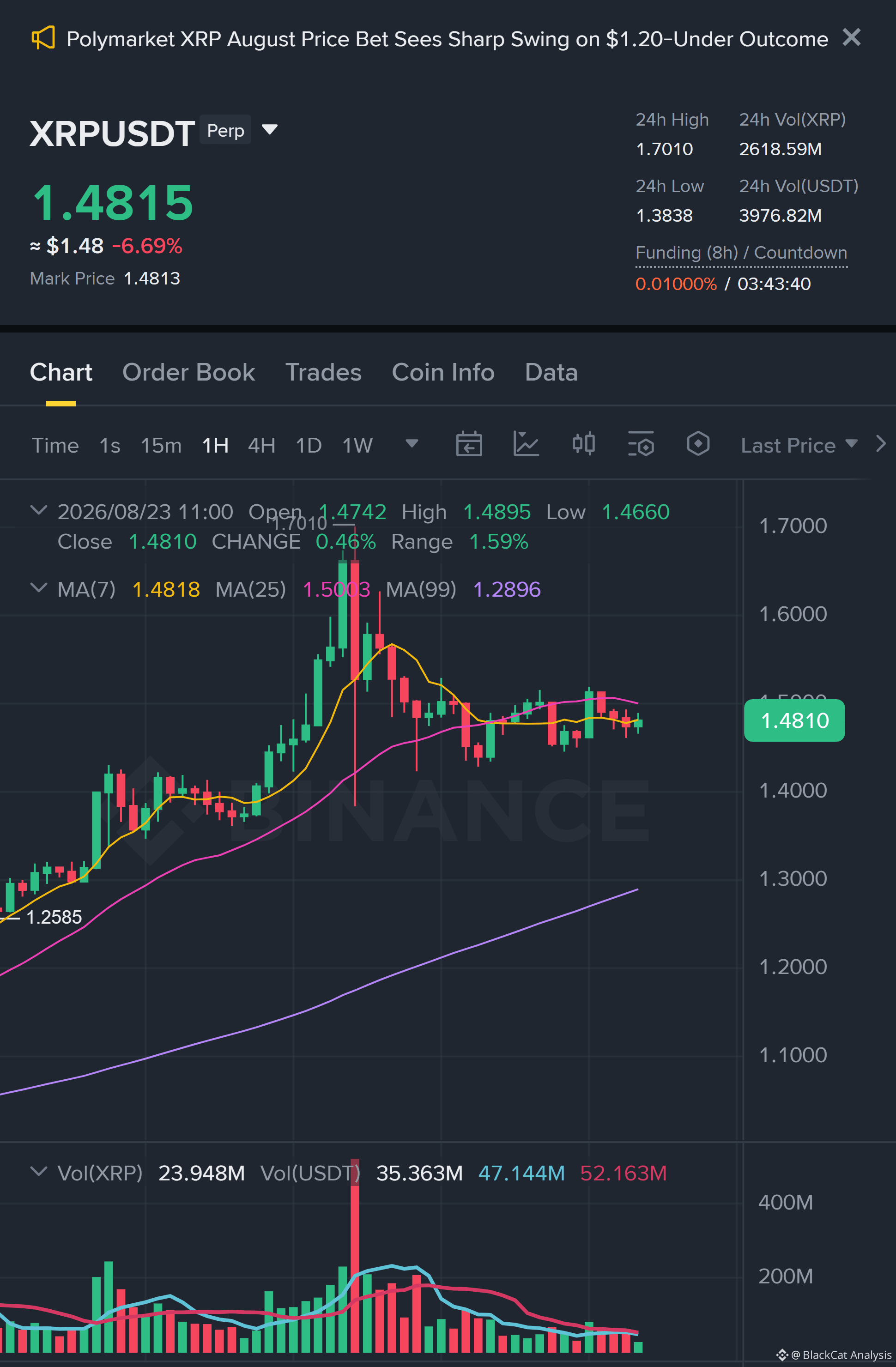Switch to the Order Book tab

188,372
